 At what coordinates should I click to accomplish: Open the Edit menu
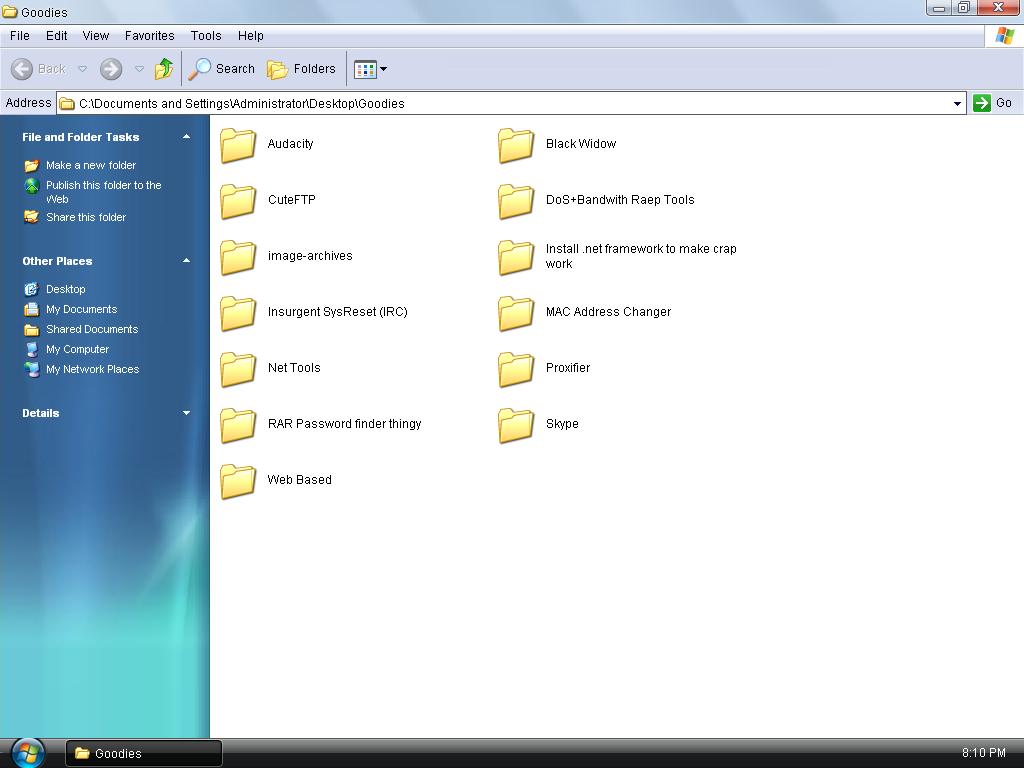[56, 36]
